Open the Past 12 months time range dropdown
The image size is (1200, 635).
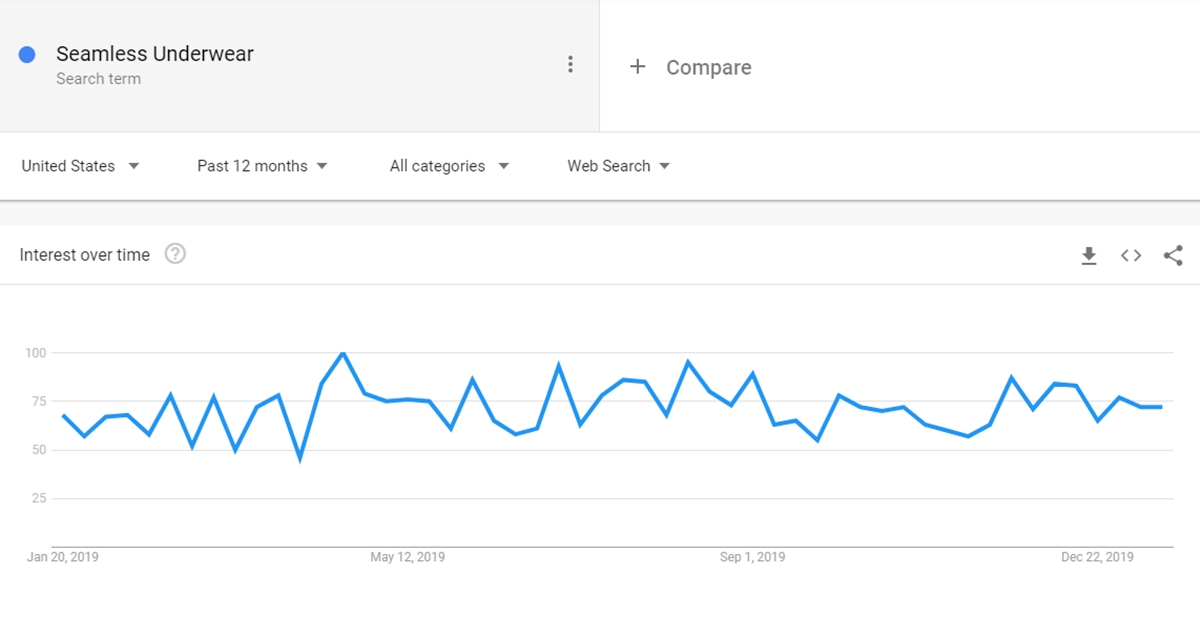point(262,166)
